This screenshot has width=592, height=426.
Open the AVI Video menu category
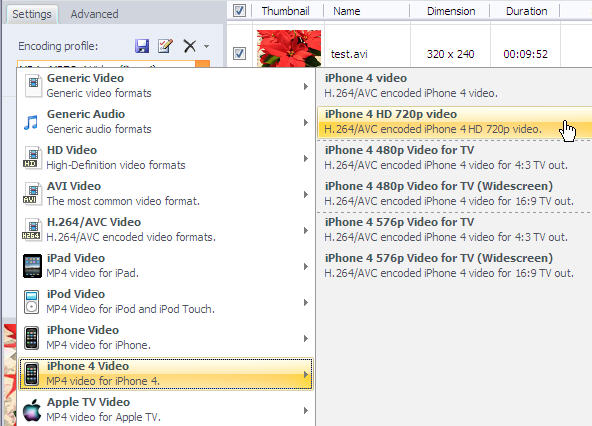click(166, 193)
